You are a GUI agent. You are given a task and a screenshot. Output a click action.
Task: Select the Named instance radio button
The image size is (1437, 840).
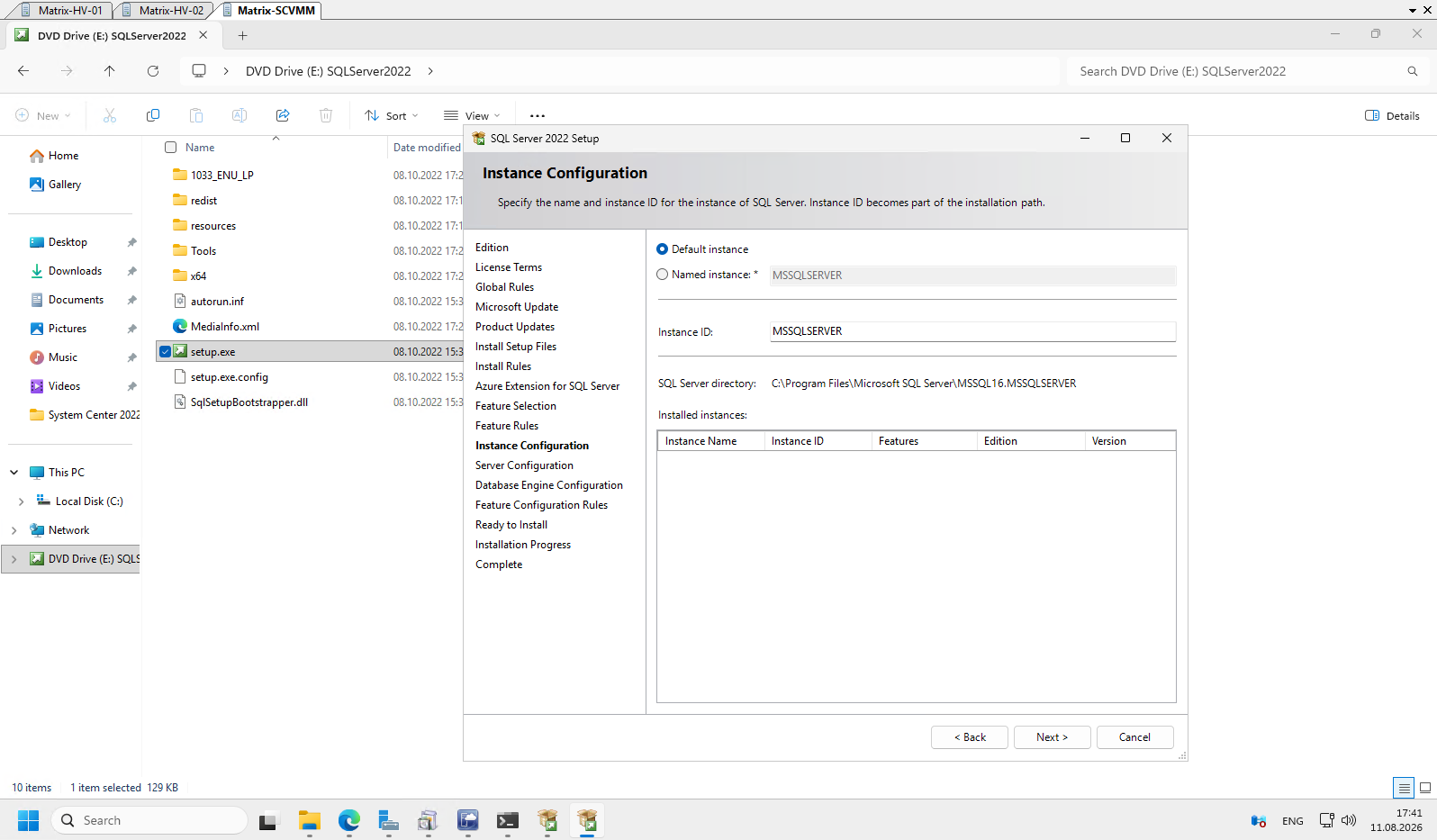pos(663,275)
